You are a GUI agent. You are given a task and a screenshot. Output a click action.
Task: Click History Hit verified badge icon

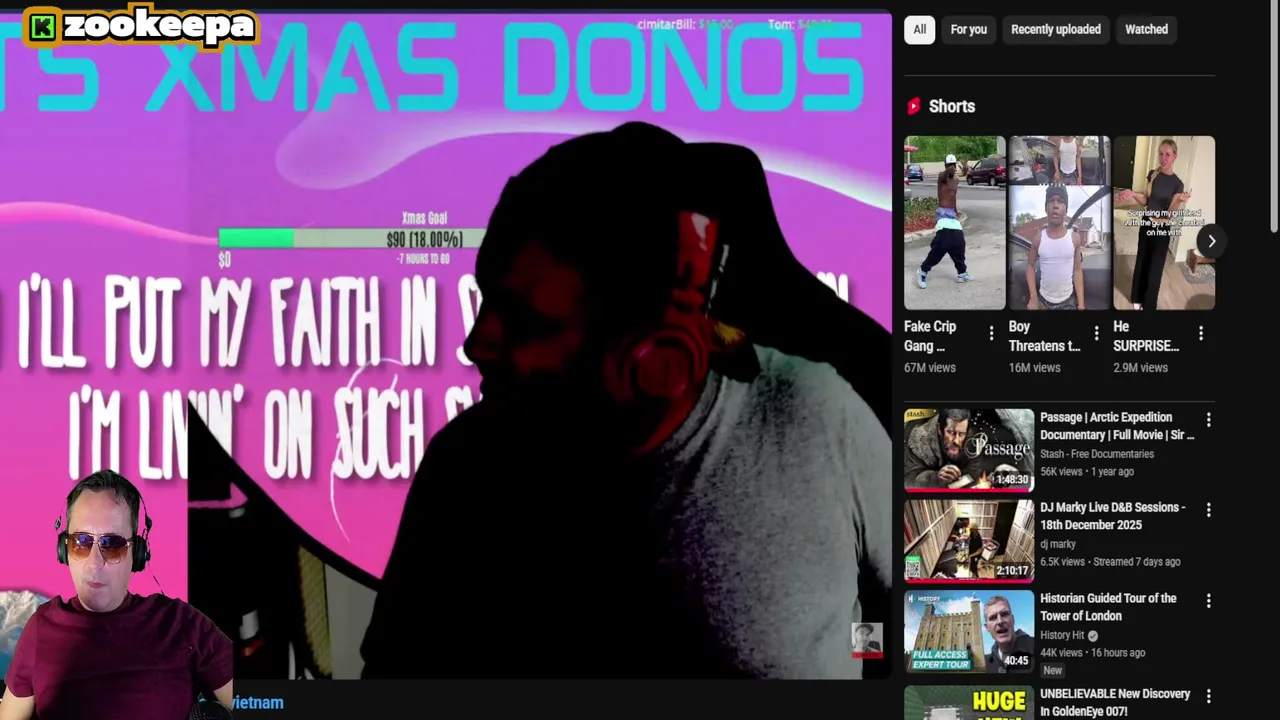(1093, 635)
